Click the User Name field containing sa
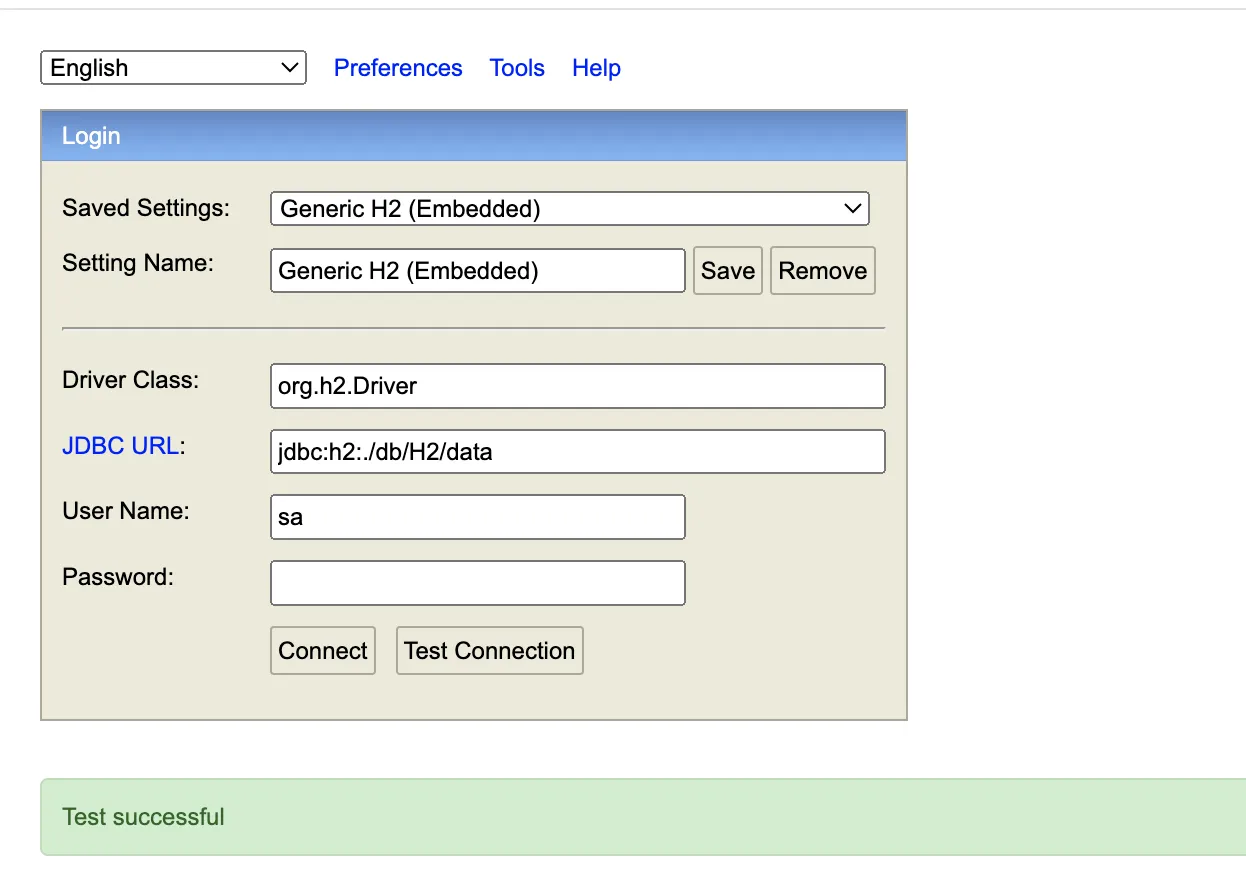The image size is (1246, 870). 477,517
